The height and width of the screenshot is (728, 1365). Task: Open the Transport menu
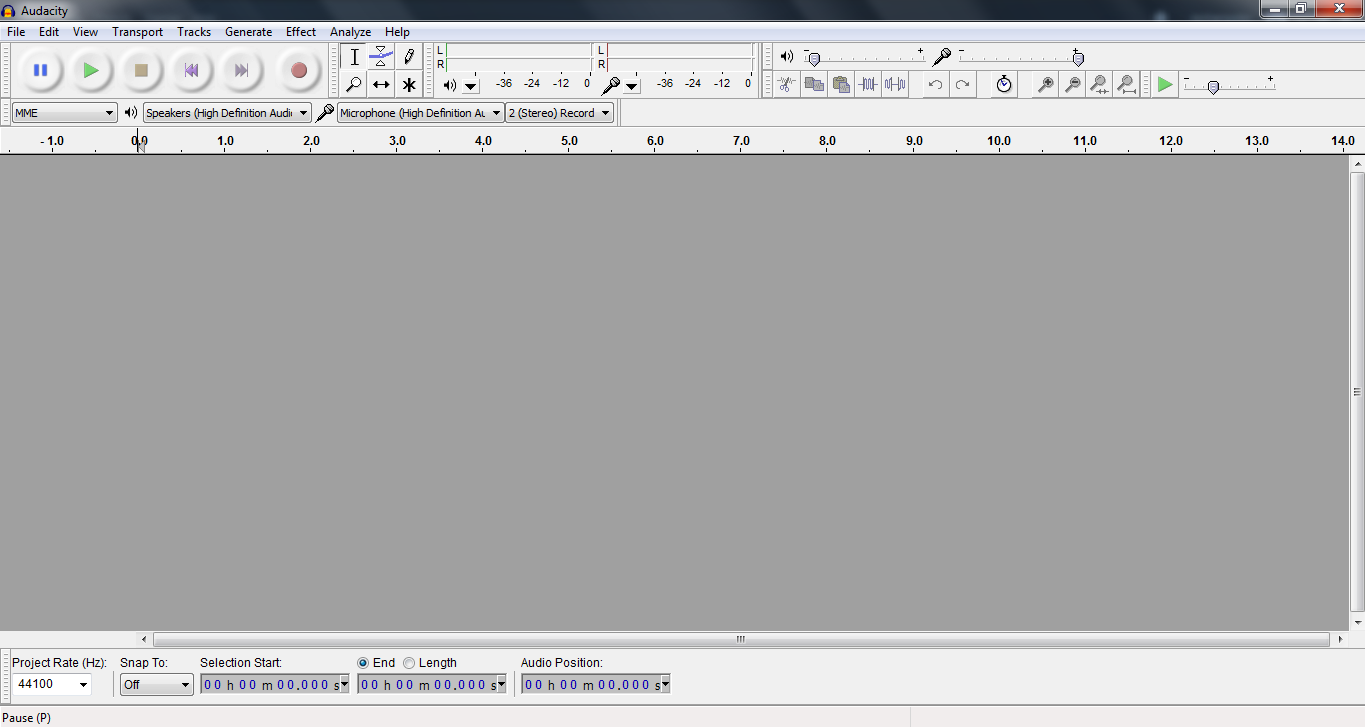(138, 32)
